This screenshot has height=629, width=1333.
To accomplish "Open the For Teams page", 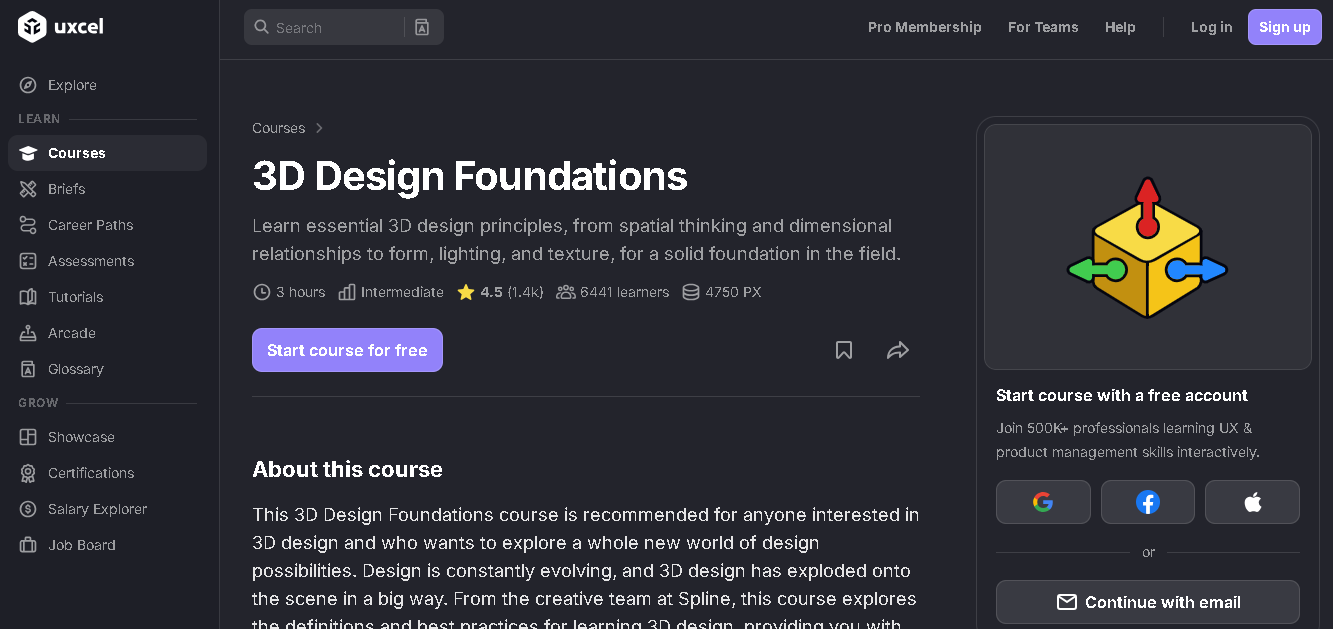I will pyautogui.click(x=1043, y=27).
